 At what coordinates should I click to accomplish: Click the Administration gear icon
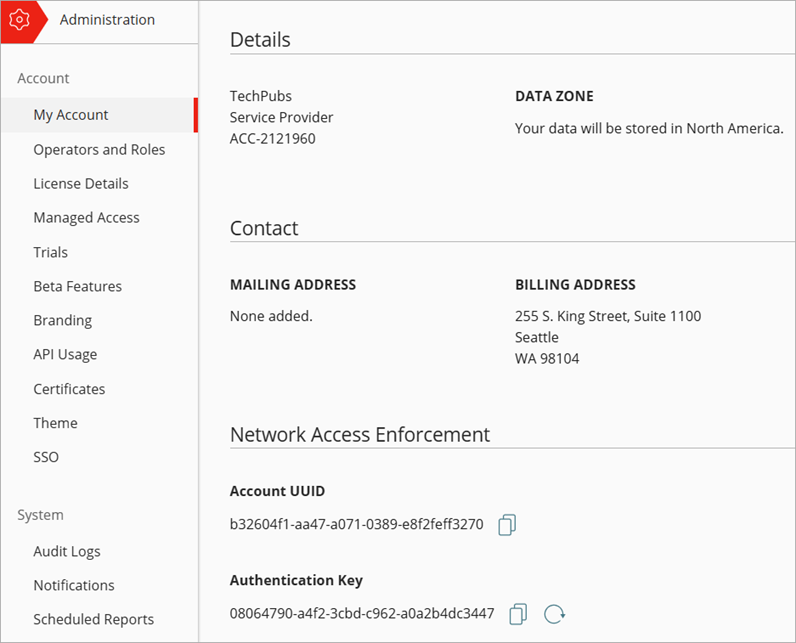click(18, 20)
